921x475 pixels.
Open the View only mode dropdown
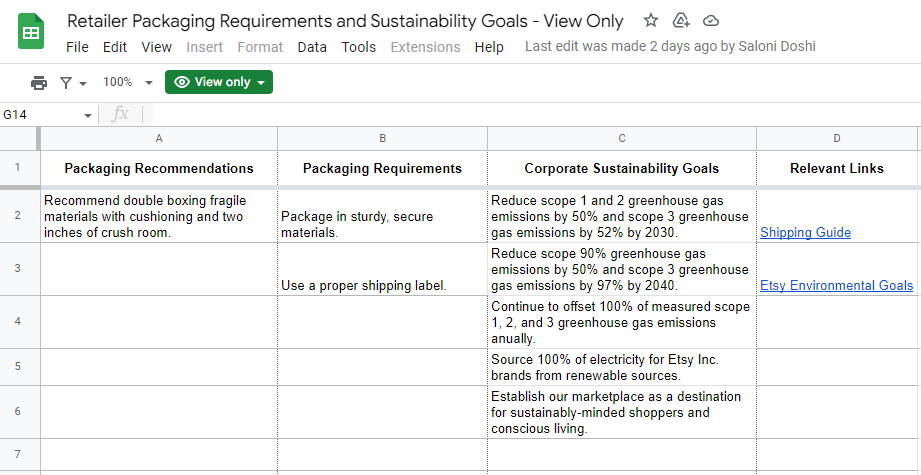tap(219, 82)
